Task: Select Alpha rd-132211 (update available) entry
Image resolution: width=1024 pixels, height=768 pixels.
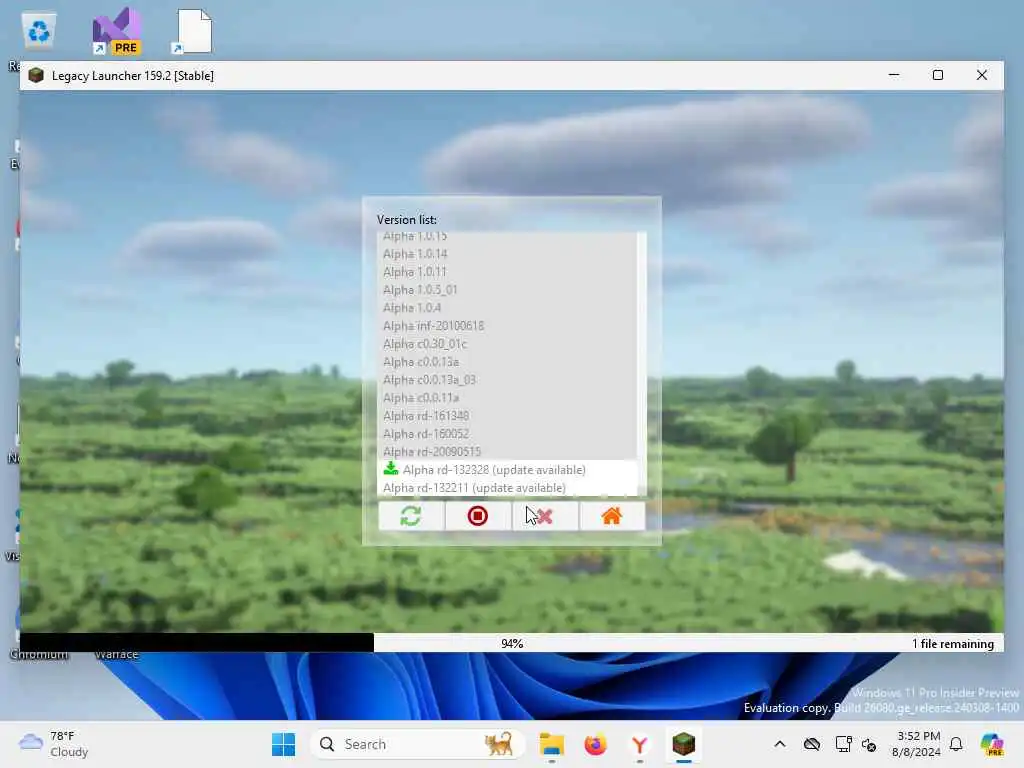Action: pyautogui.click(x=507, y=488)
